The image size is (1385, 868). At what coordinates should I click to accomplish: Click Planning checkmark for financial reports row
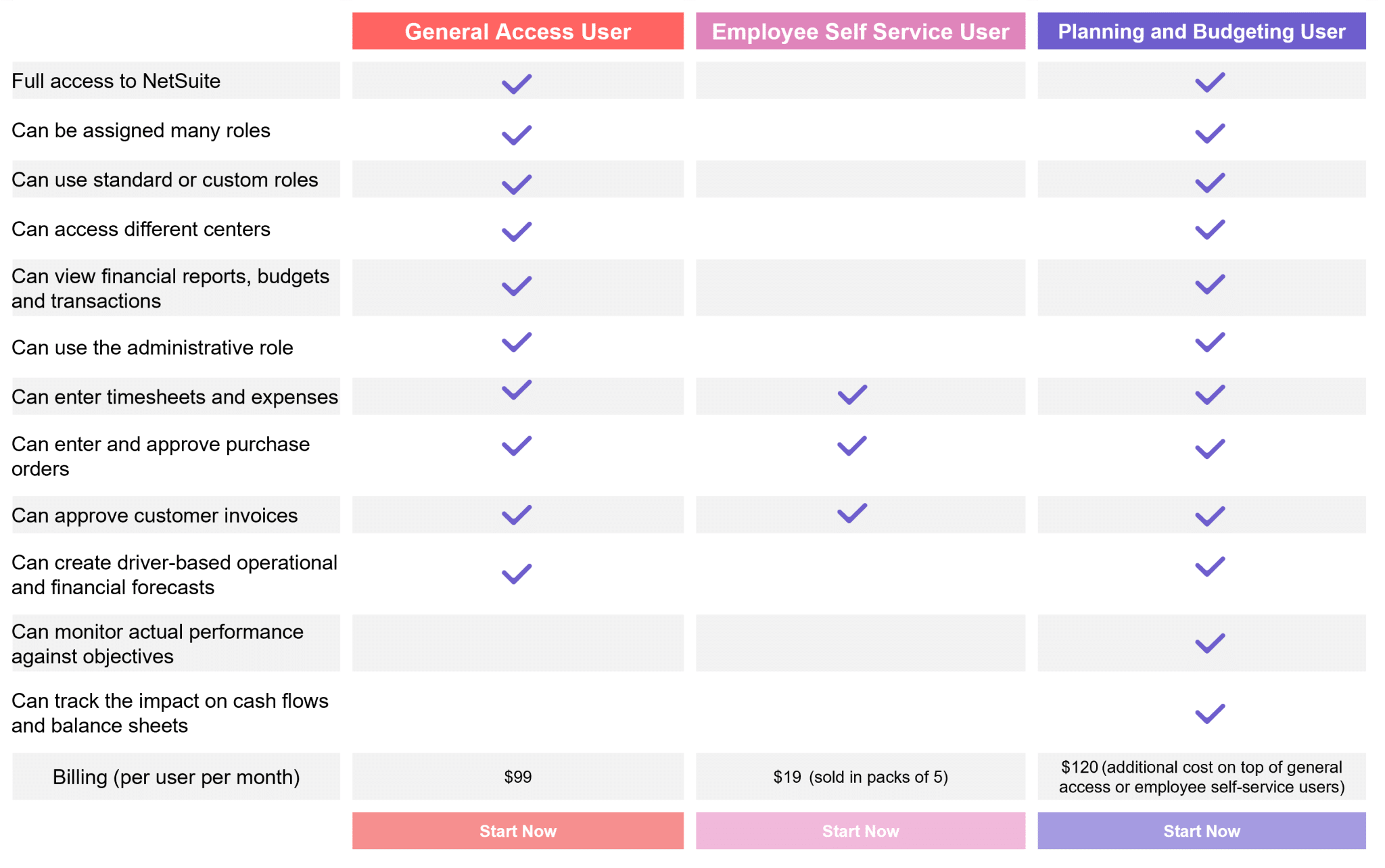[1210, 285]
